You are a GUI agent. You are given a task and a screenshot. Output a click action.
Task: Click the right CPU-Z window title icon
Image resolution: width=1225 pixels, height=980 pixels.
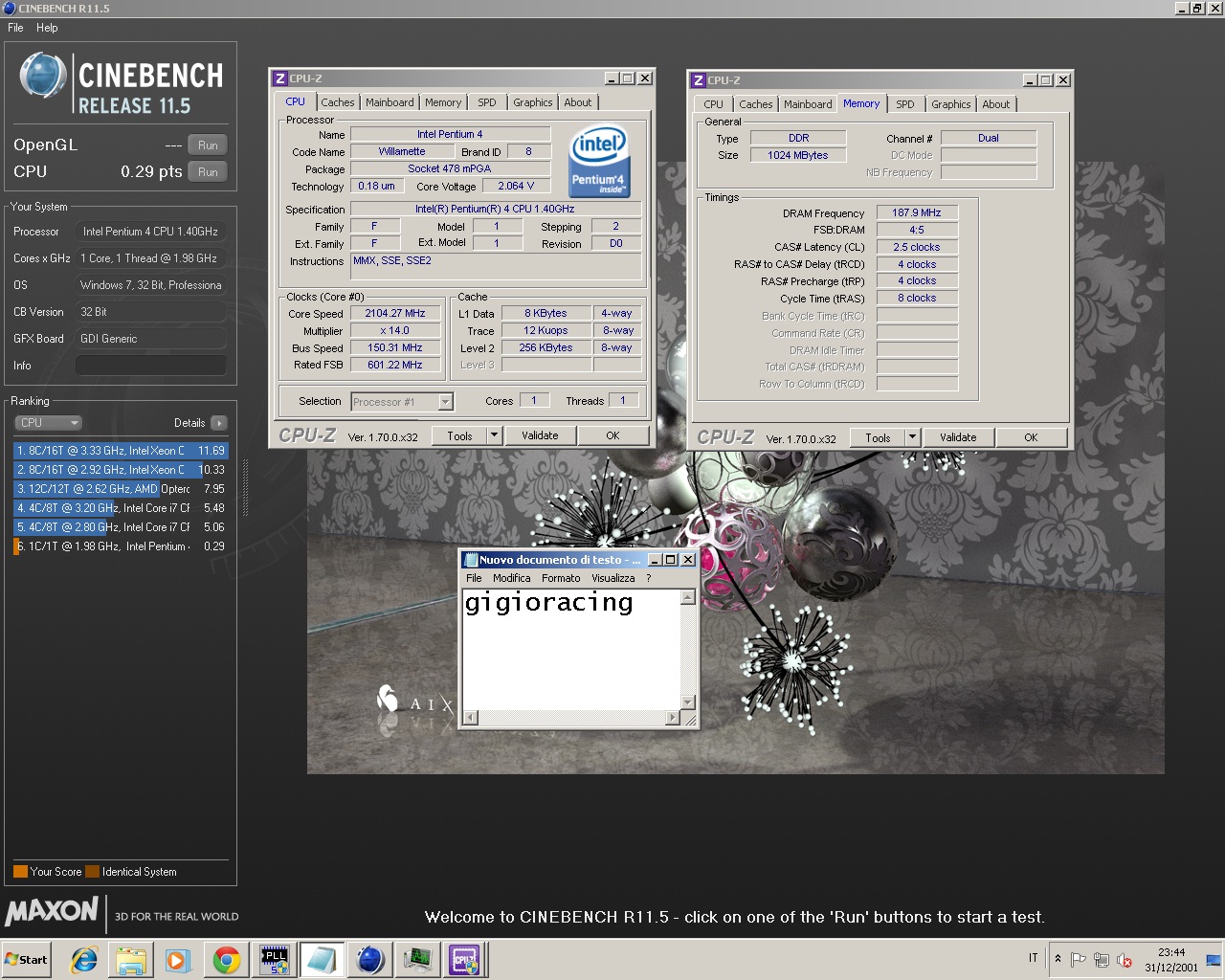point(699,80)
